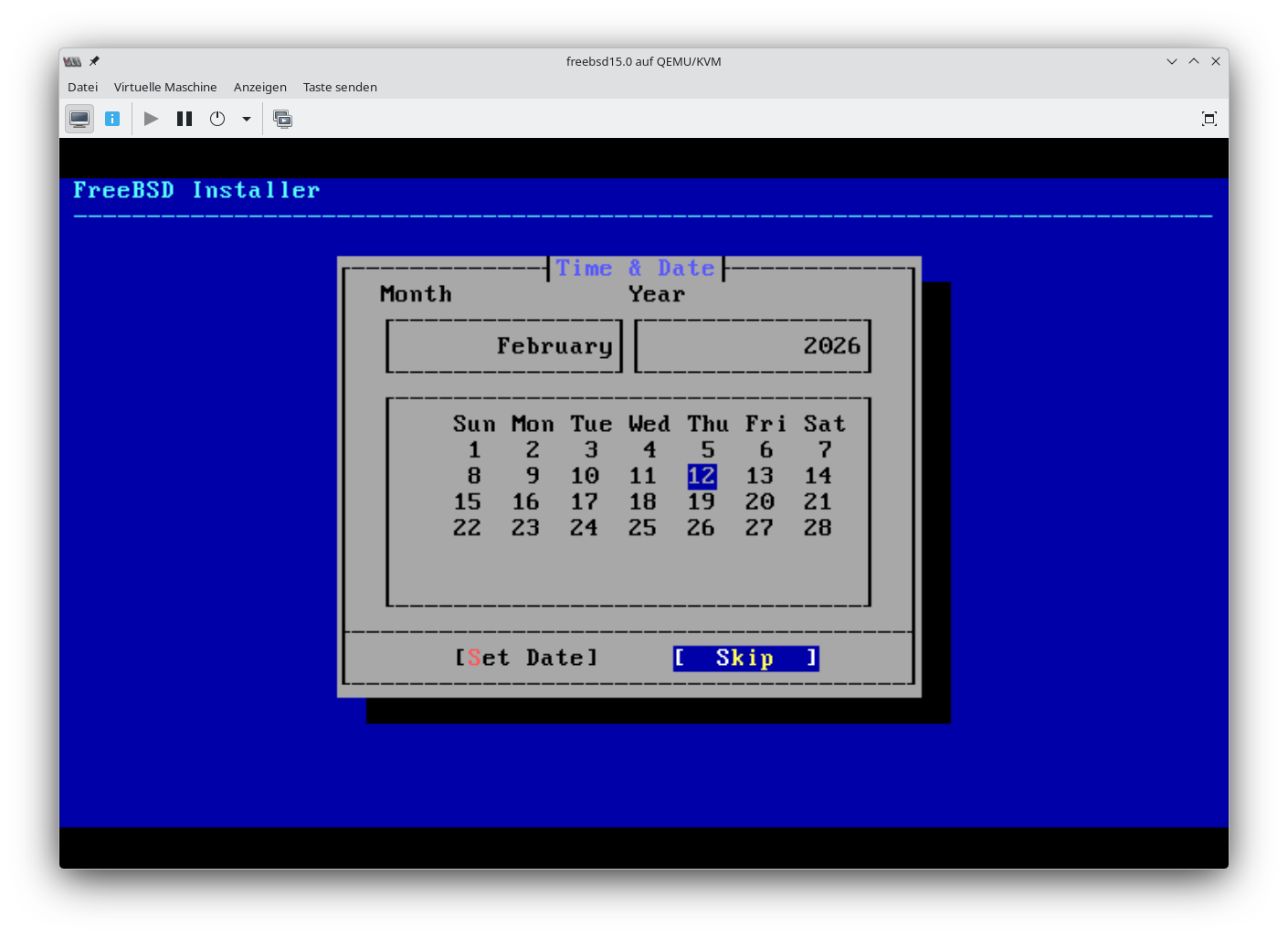
Task: Select day 10 in the calendar
Action: click(x=585, y=476)
